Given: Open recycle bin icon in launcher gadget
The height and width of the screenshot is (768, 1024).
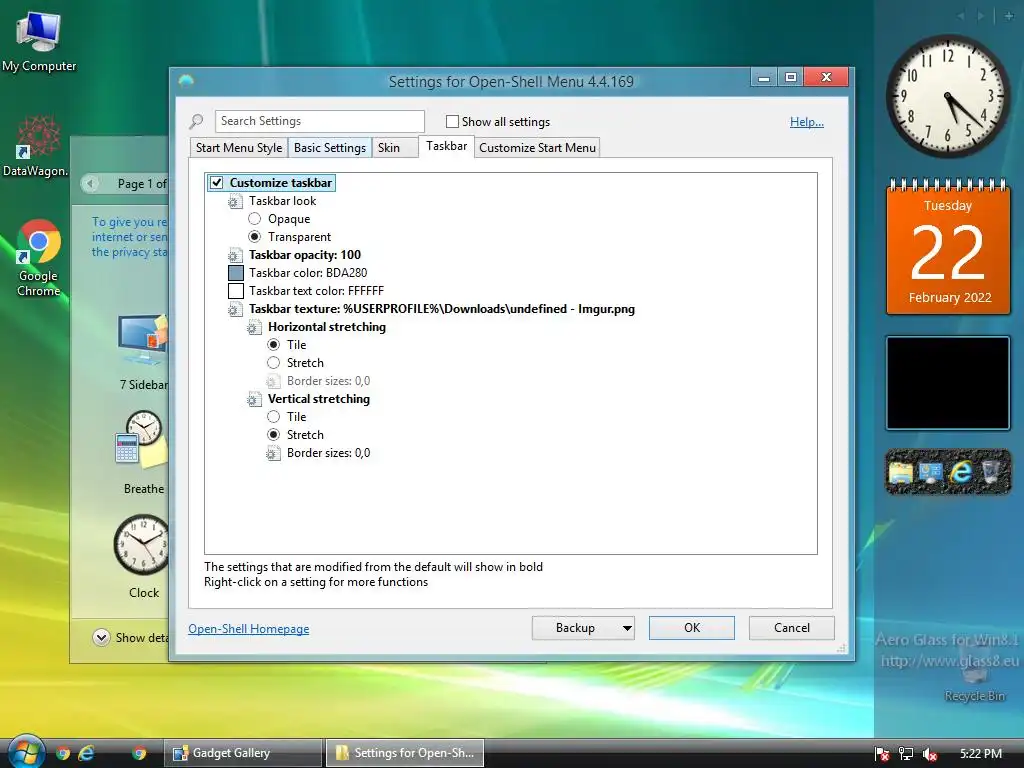Looking at the screenshot, I should point(991,472).
